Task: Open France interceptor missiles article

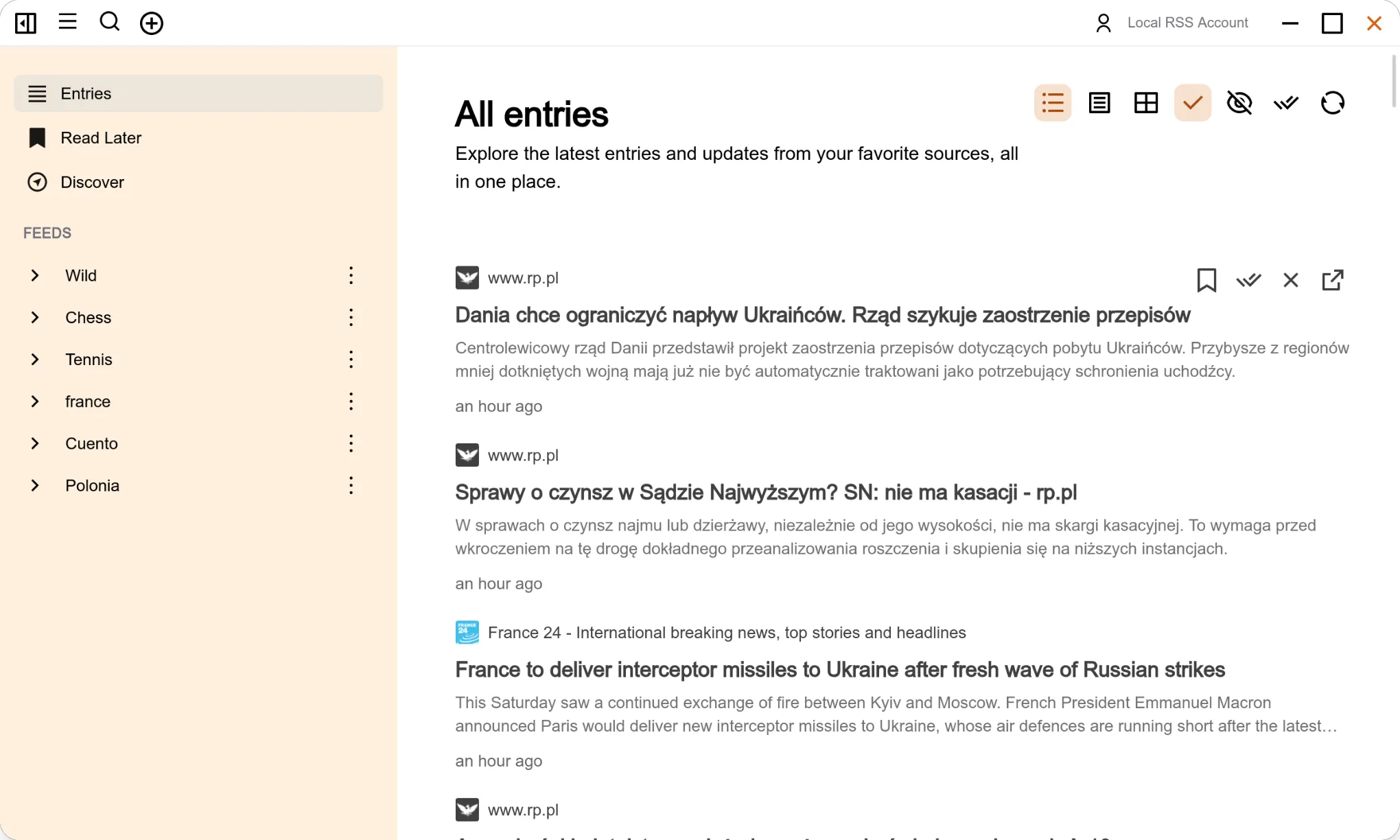Action: coord(840,670)
